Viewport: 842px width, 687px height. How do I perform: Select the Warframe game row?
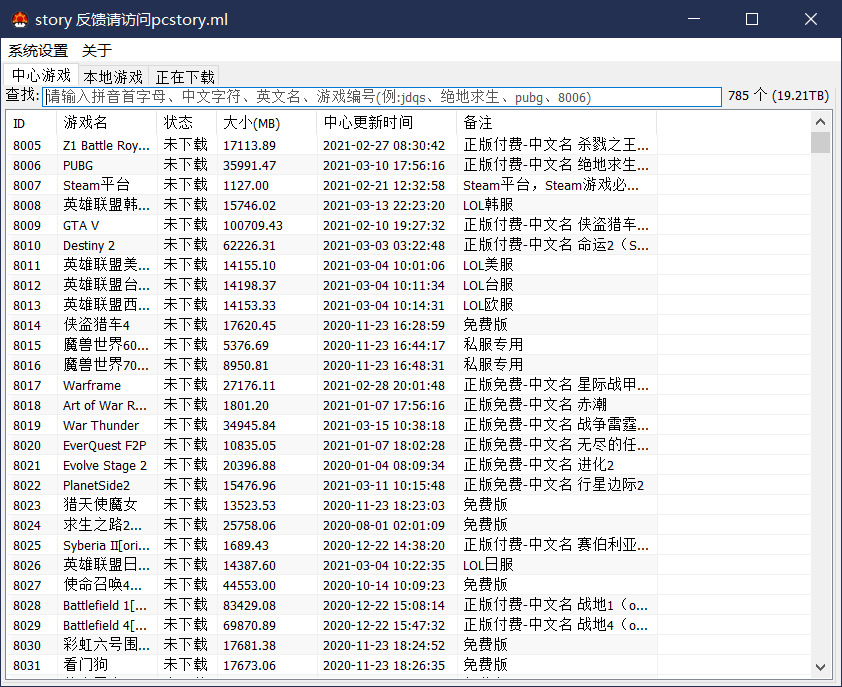332,386
